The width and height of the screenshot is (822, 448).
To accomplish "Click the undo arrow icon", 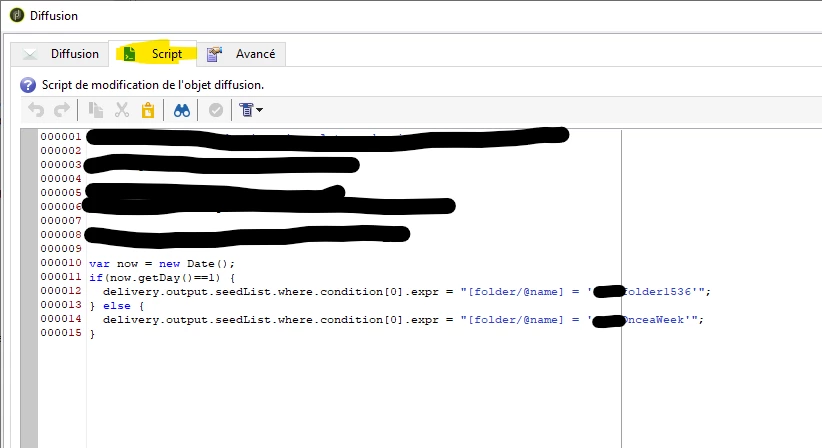I will pos(36,110).
